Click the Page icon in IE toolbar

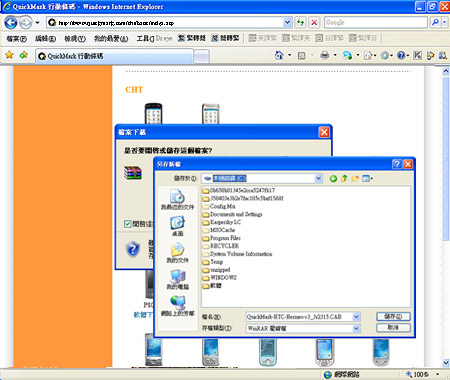click(368, 55)
